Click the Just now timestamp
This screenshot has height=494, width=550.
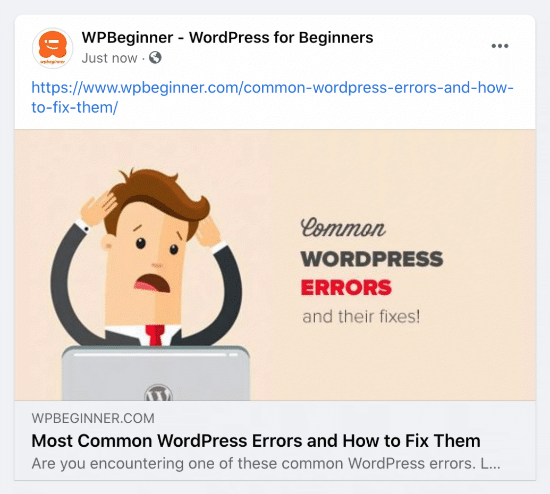(x=109, y=58)
